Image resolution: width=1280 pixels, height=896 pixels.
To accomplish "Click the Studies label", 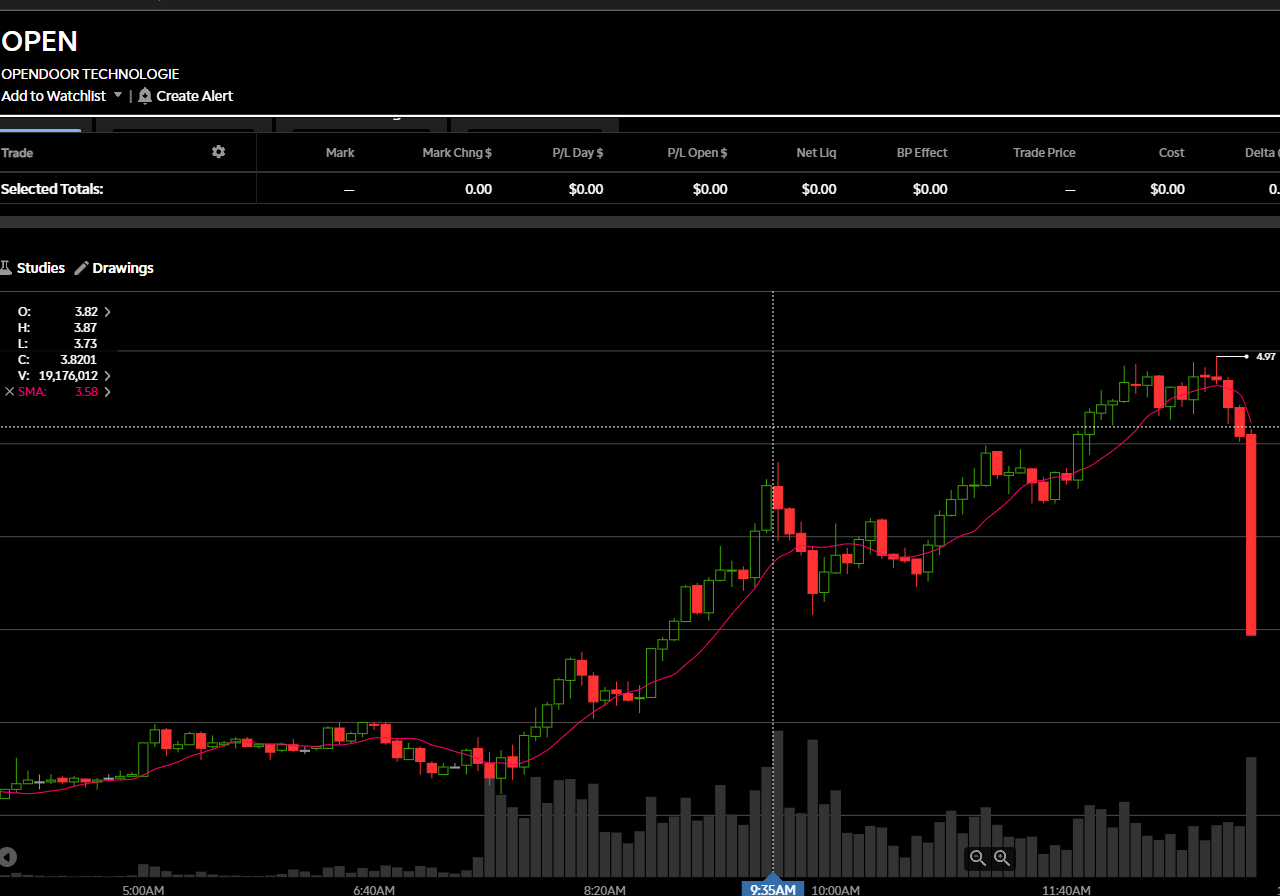I will pos(41,268).
